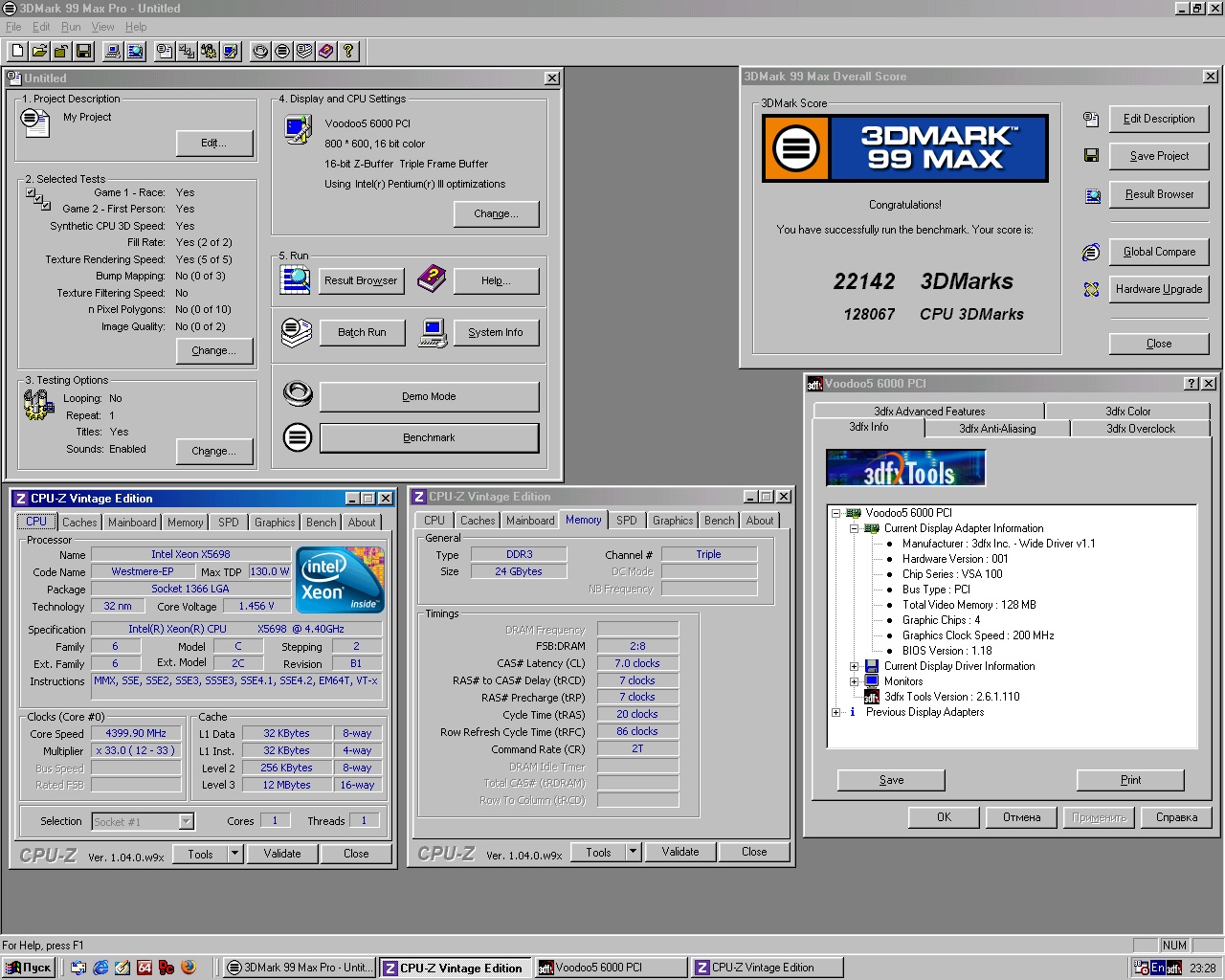The image size is (1225, 980).
Task: Click the Project Description toolbar icon
Action: pos(165,51)
